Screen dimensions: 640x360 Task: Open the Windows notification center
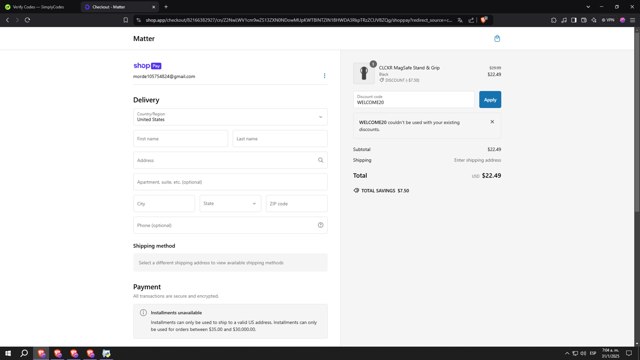(629, 353)
